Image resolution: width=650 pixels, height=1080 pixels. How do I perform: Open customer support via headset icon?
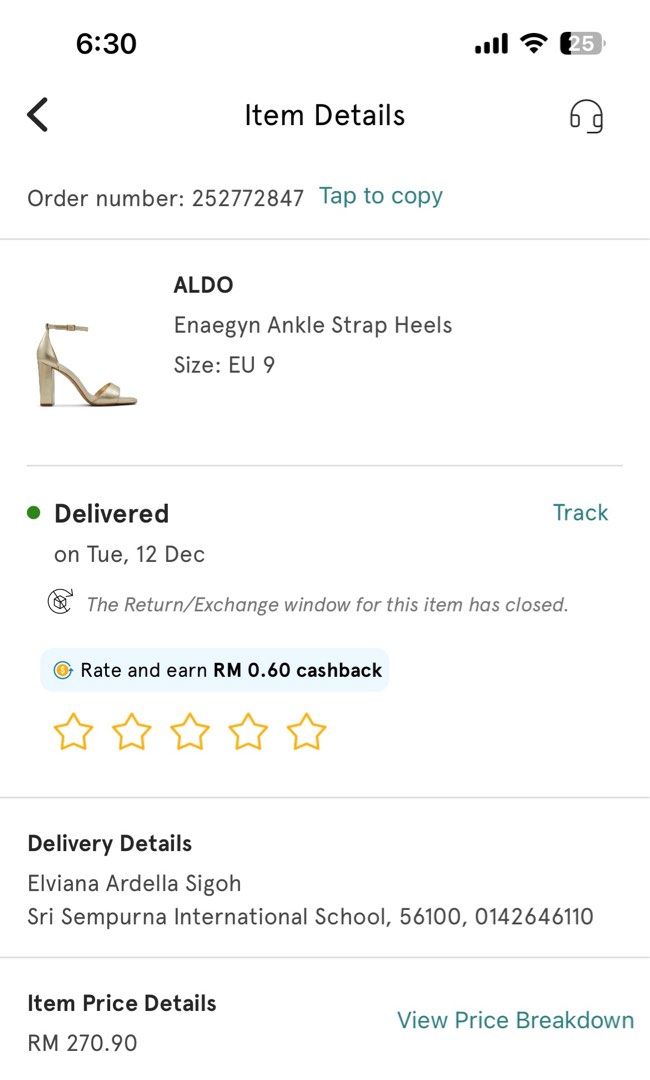pos(586,116)
